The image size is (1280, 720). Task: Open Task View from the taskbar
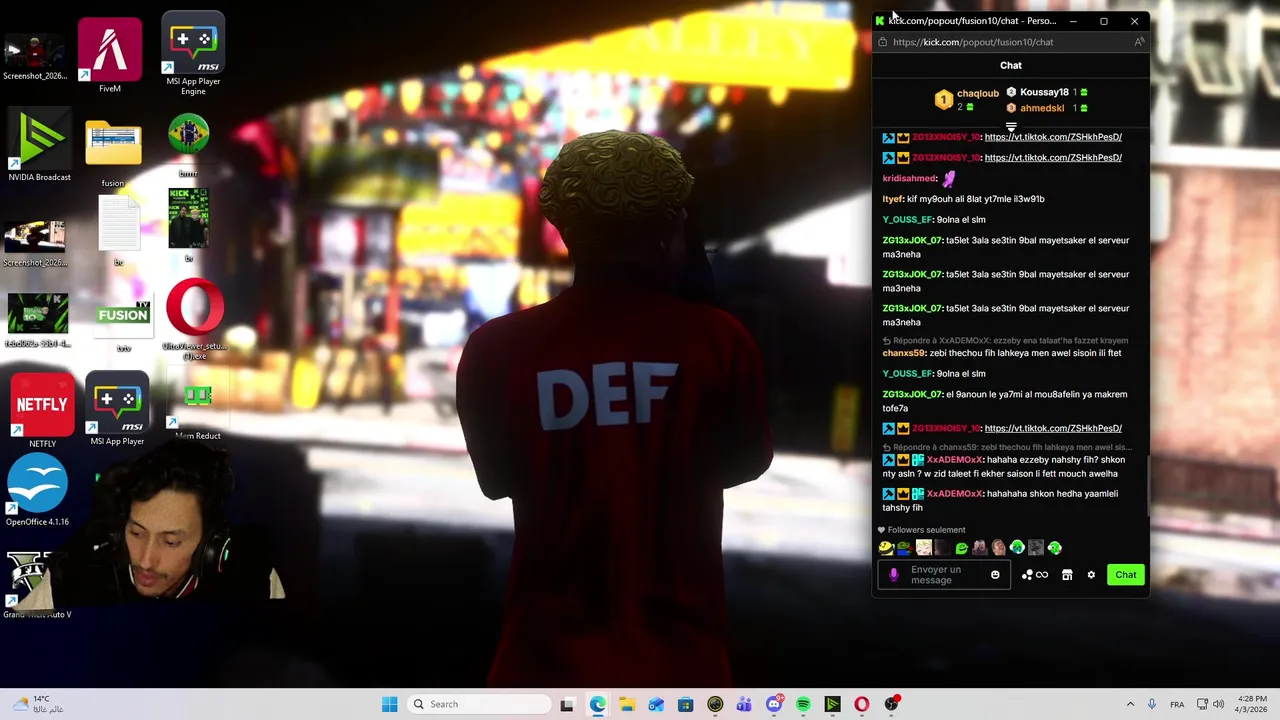pyautogui.click(x=567, y=704)
